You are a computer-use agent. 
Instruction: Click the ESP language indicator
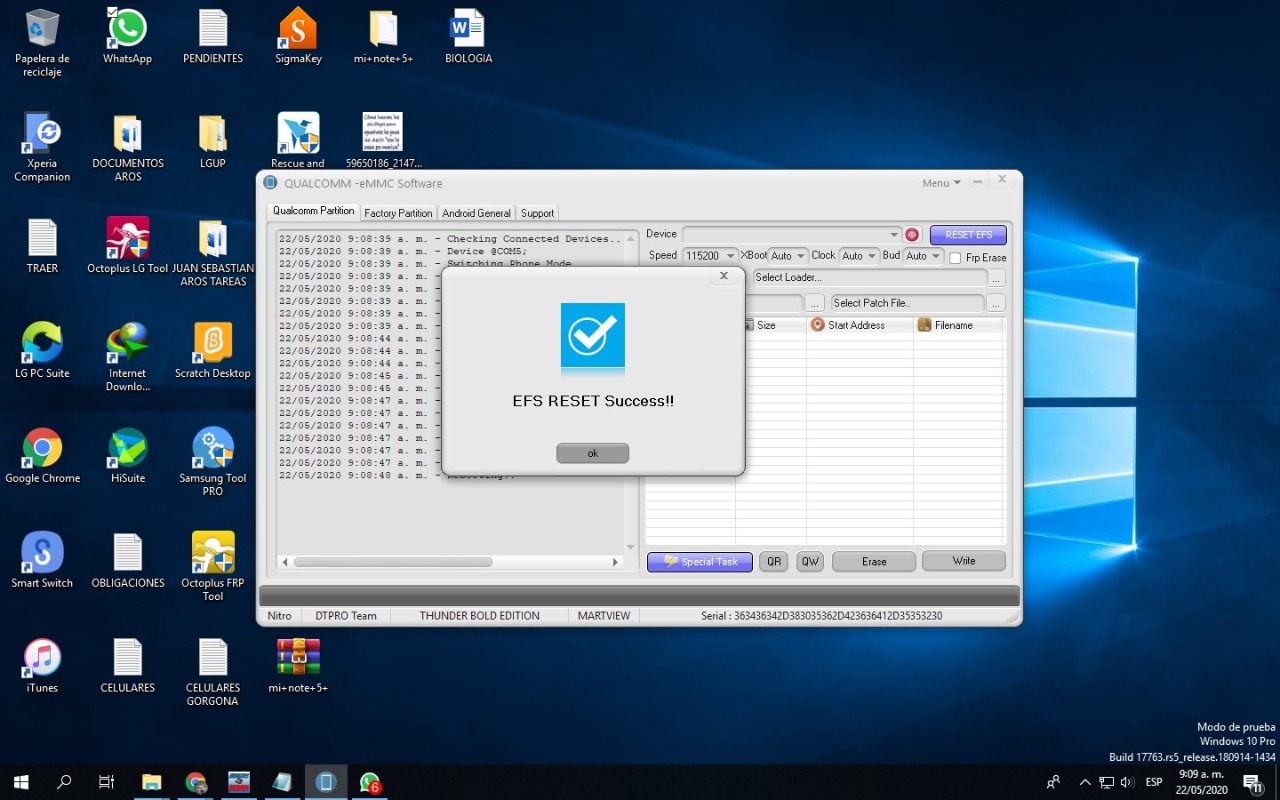(1154, 782)
